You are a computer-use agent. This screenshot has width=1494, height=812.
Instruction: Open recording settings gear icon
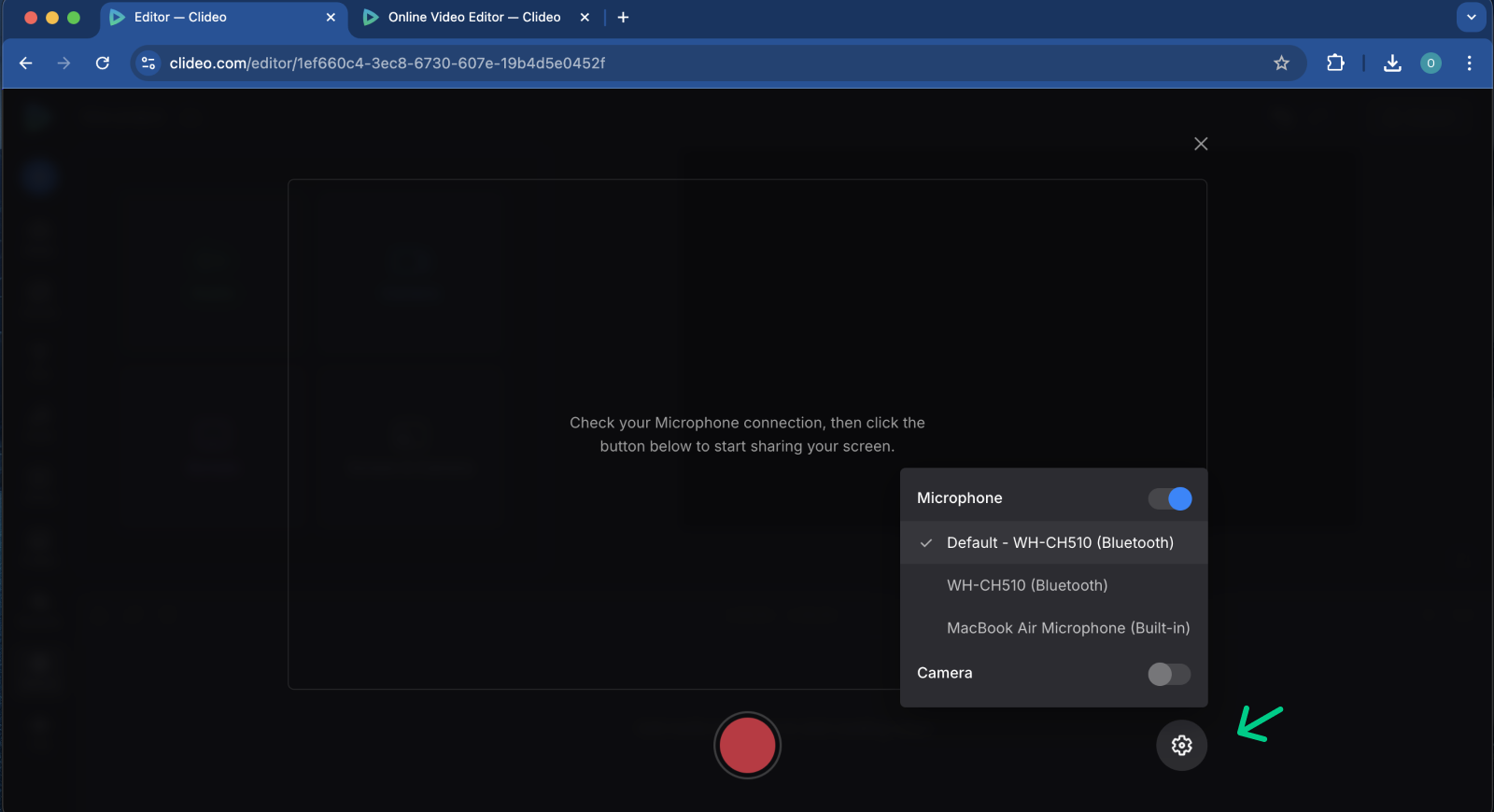point(1182,745)
